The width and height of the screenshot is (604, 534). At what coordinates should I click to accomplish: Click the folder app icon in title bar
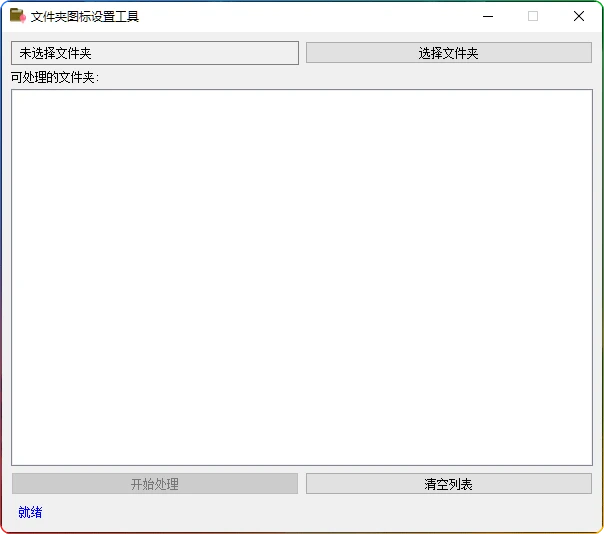tap(18, 16)
